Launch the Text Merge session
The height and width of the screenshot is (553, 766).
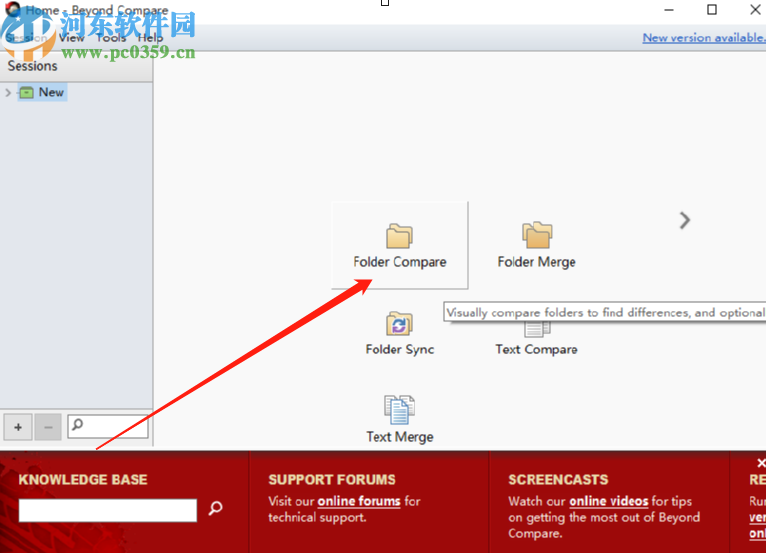click(x=400, y=419)
